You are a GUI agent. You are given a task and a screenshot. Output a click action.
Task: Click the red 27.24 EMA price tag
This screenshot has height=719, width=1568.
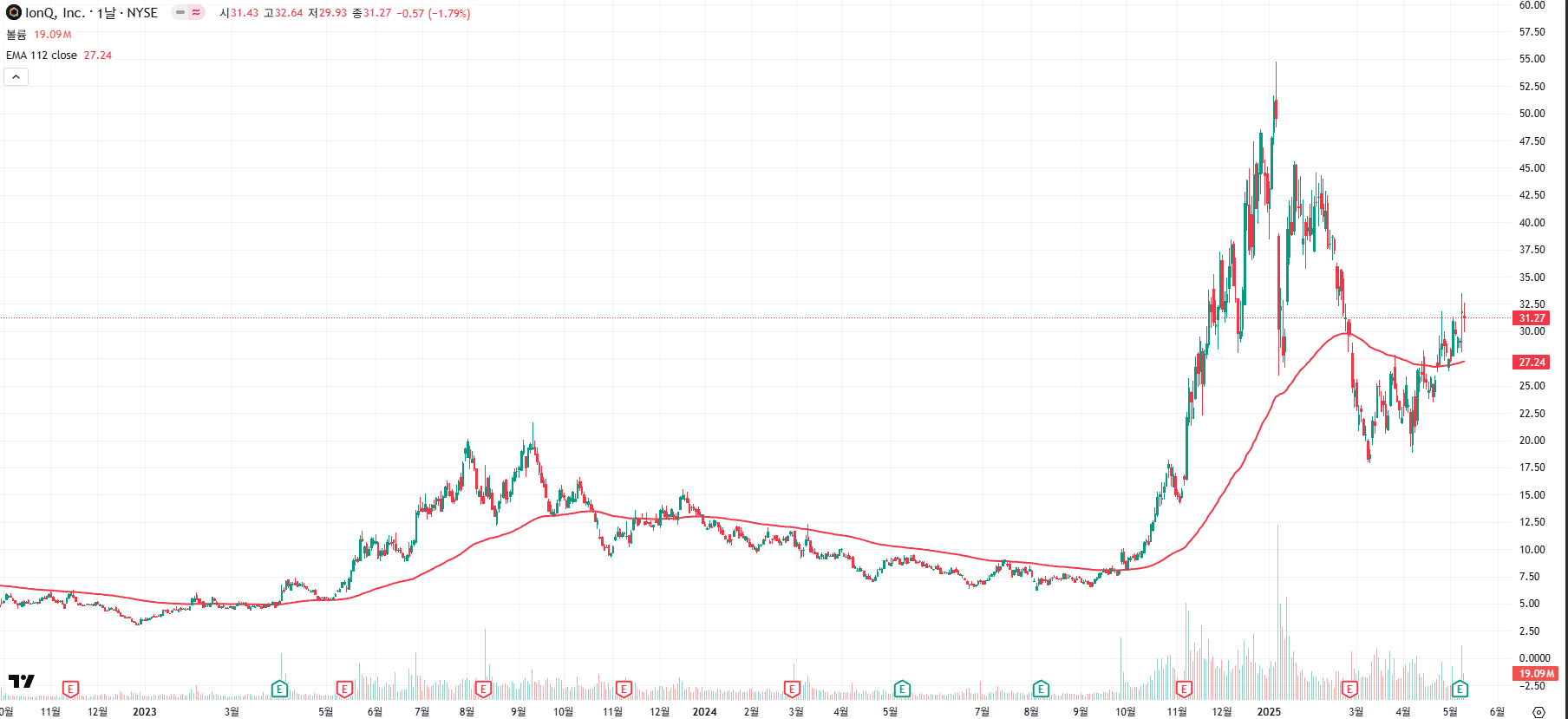click(1532, 363)
